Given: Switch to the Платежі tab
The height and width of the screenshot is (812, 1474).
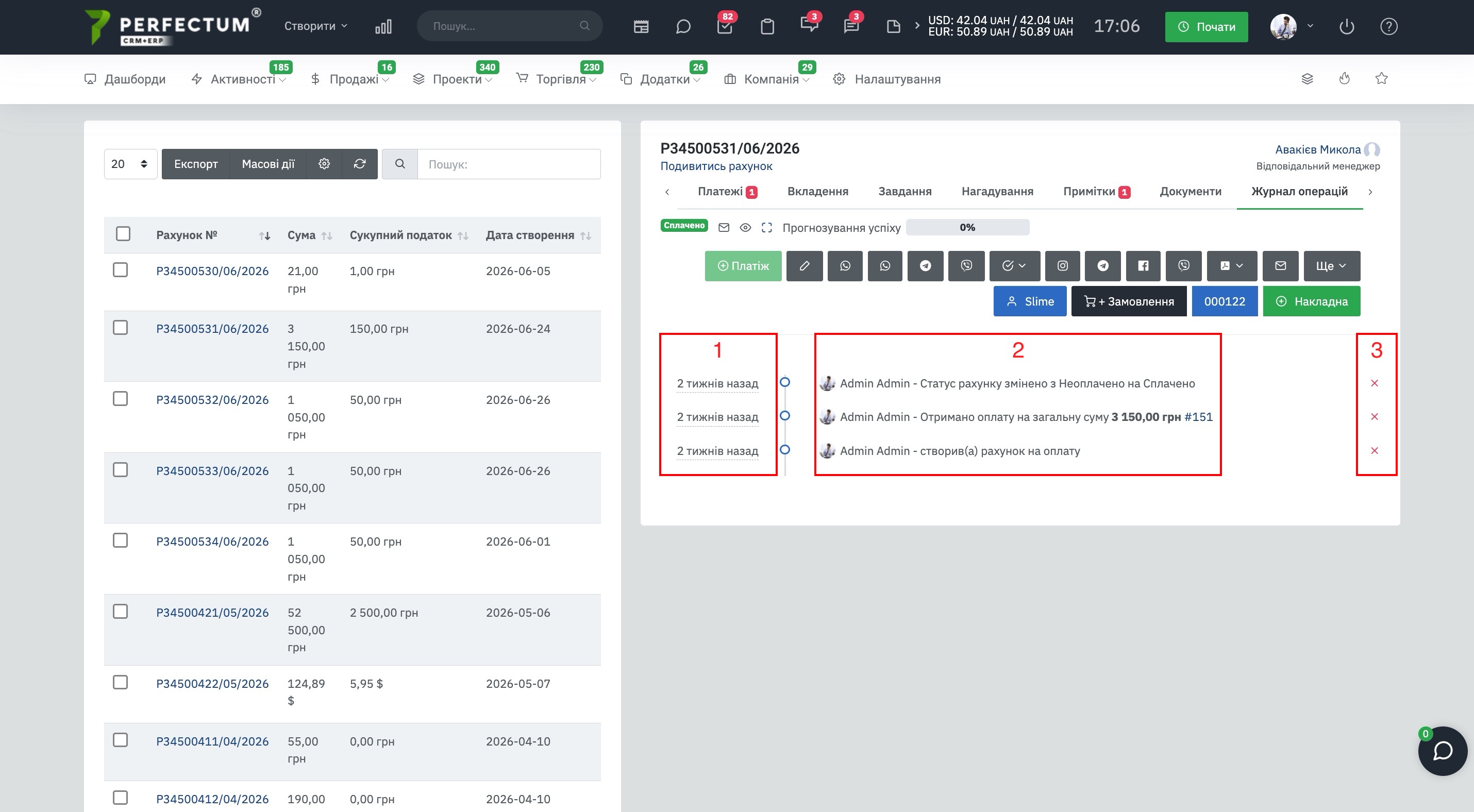Looking at the screenshot, I should [727, 192].
